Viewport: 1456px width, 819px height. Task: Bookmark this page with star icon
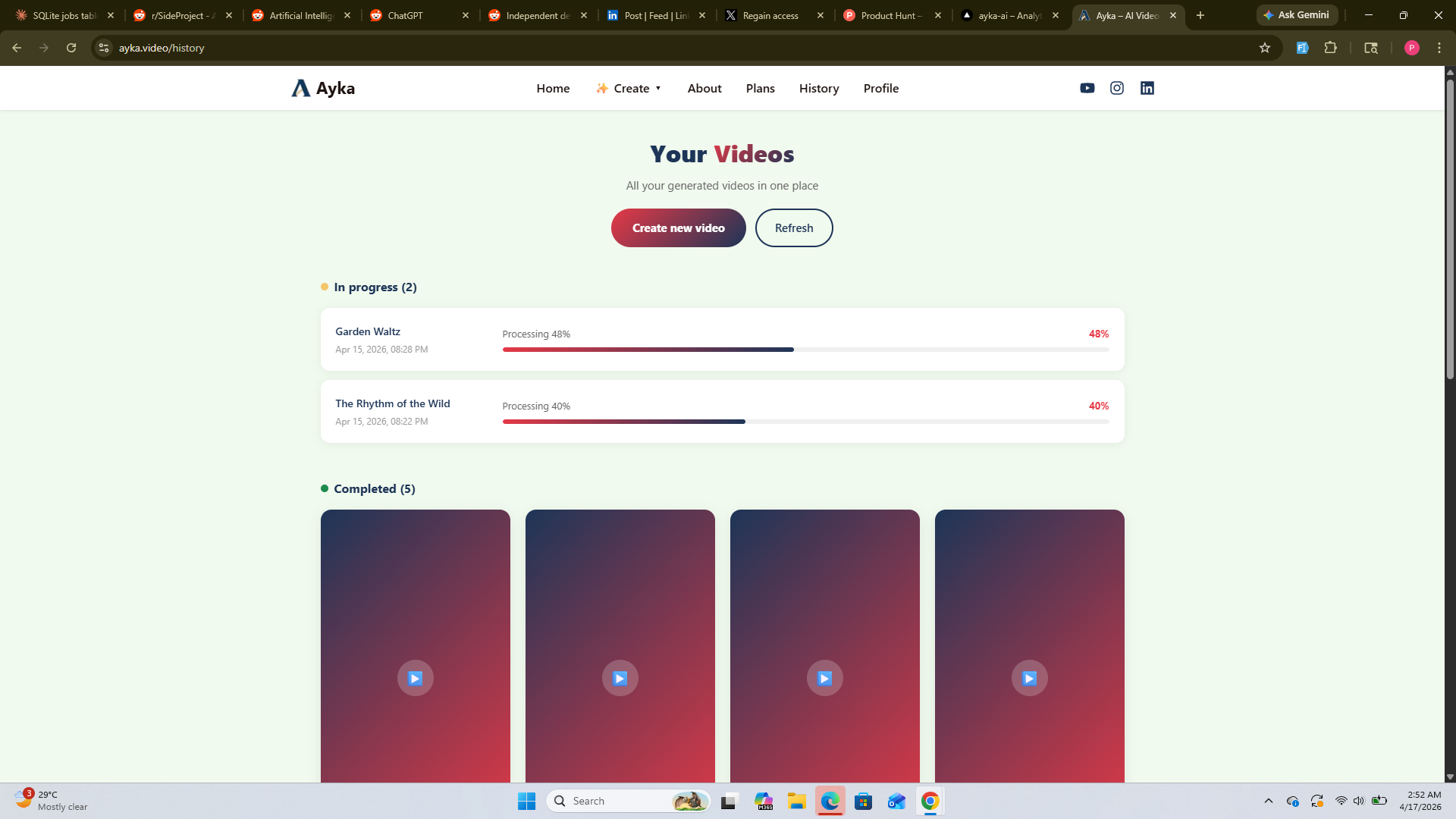1264,48
